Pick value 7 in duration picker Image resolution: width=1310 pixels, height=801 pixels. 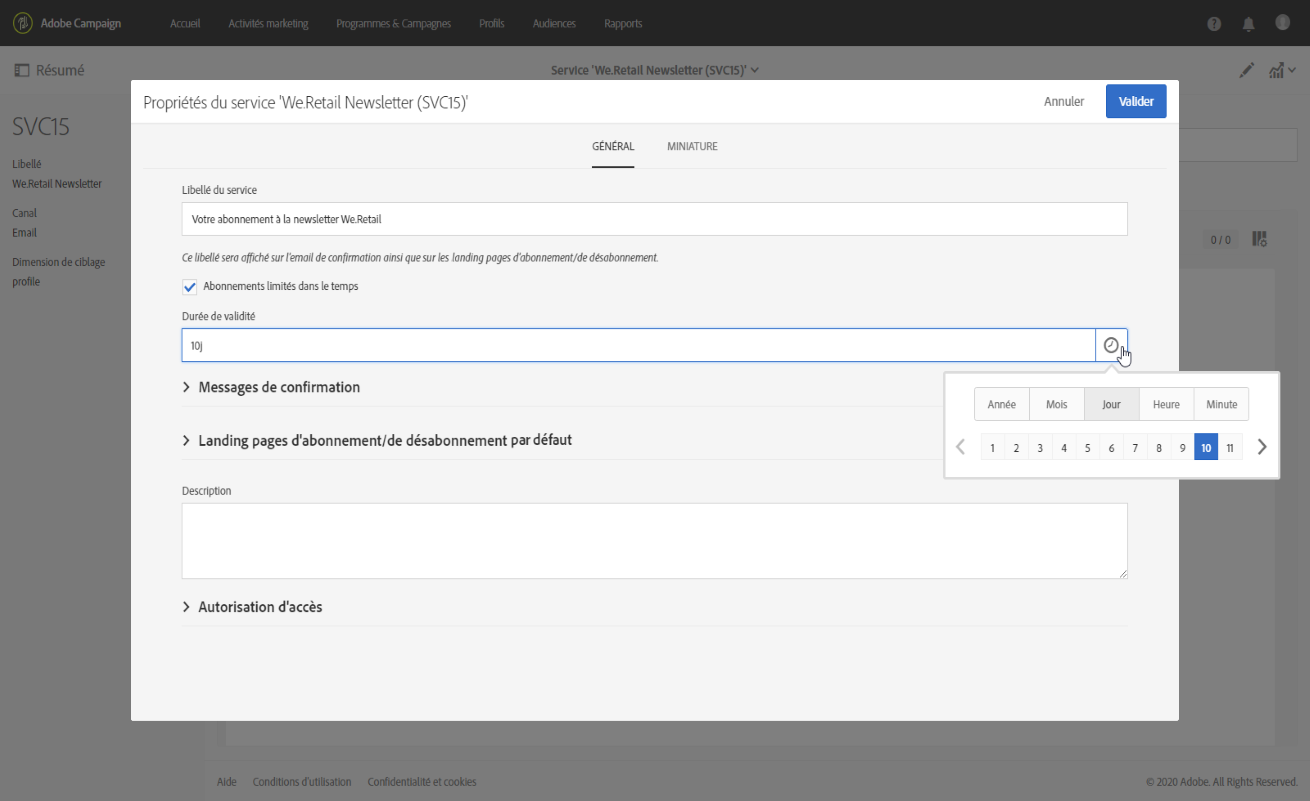(x=1135, y=448)
